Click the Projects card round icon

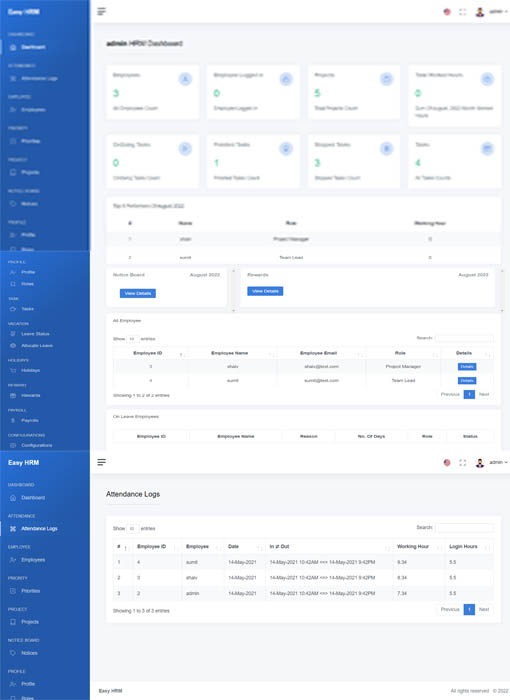click(386, 79)
